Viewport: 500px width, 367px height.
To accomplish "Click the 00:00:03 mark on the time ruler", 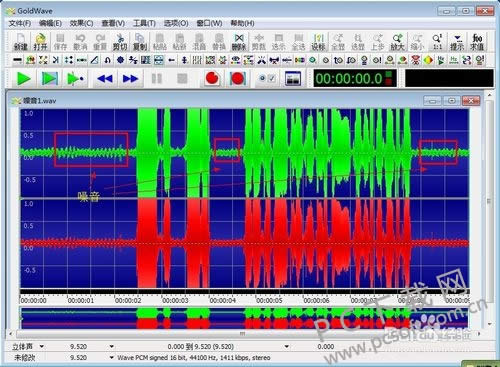I will click(175, 301).
